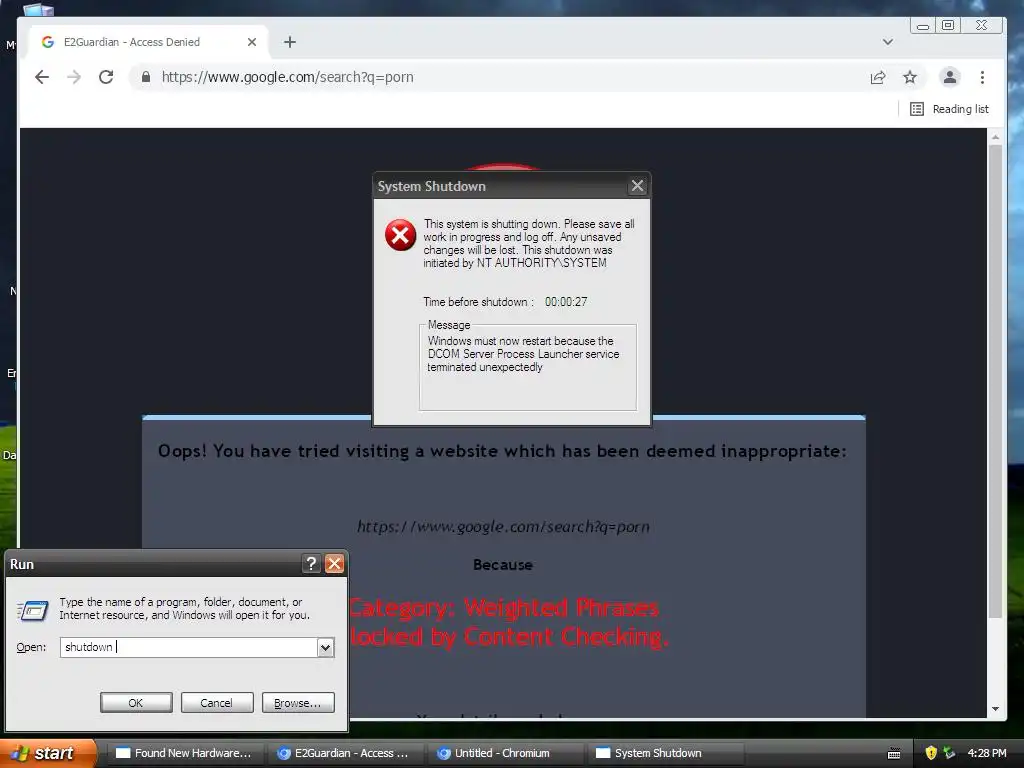Image resolution: width=1024 pixels, height=768 pixels.
Task: Click OK in the Run dialog
Action: tap(136, 703)
